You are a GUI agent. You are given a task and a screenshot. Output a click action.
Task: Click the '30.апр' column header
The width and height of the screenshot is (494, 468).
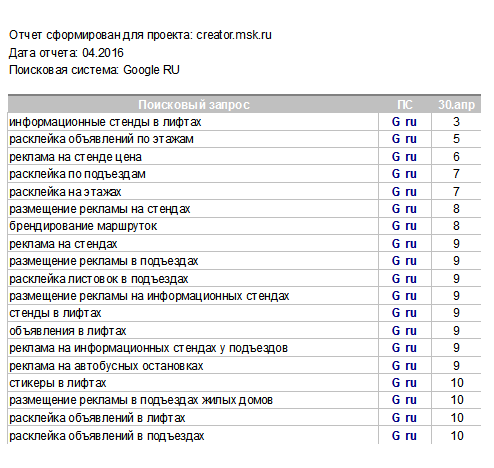pyautogui.click(x=456, y=105)
